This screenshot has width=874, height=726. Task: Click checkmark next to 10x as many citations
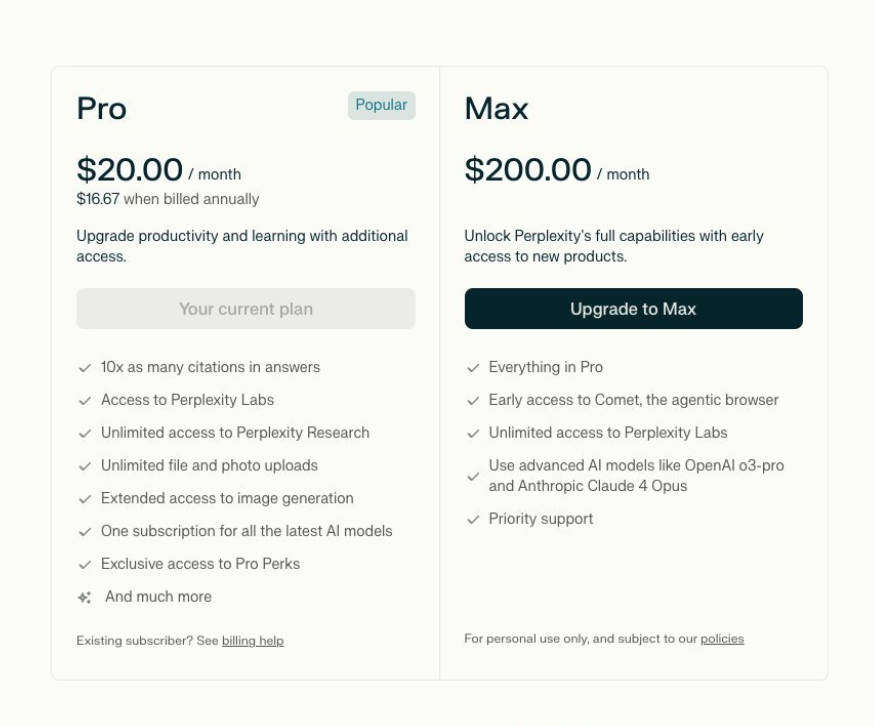pyautogui.click(x=85, y=368)
